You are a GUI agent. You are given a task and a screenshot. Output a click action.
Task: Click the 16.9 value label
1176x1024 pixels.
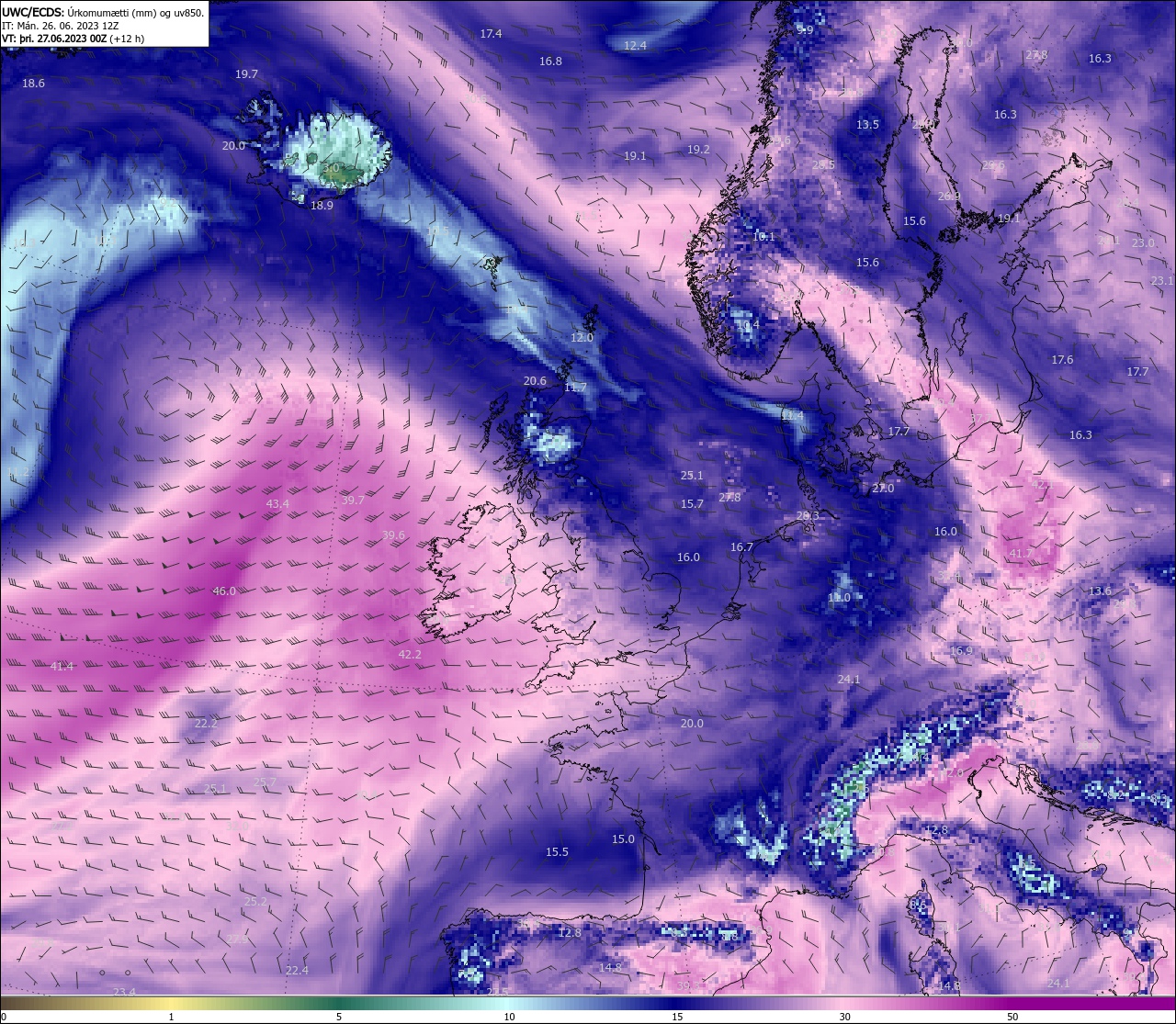(x=961, y=651)
